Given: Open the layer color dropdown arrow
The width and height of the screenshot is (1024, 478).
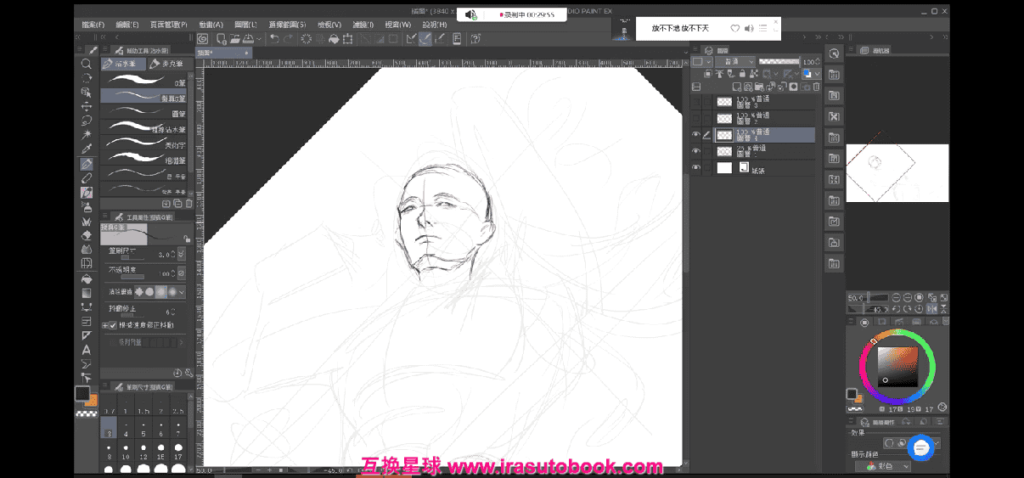Looking at the screenshot, I should (817, 74).
